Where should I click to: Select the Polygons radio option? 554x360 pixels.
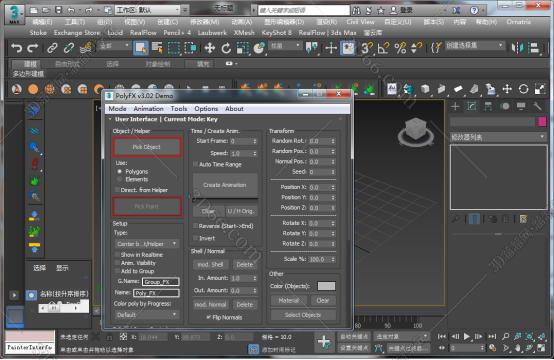[119, 171]
